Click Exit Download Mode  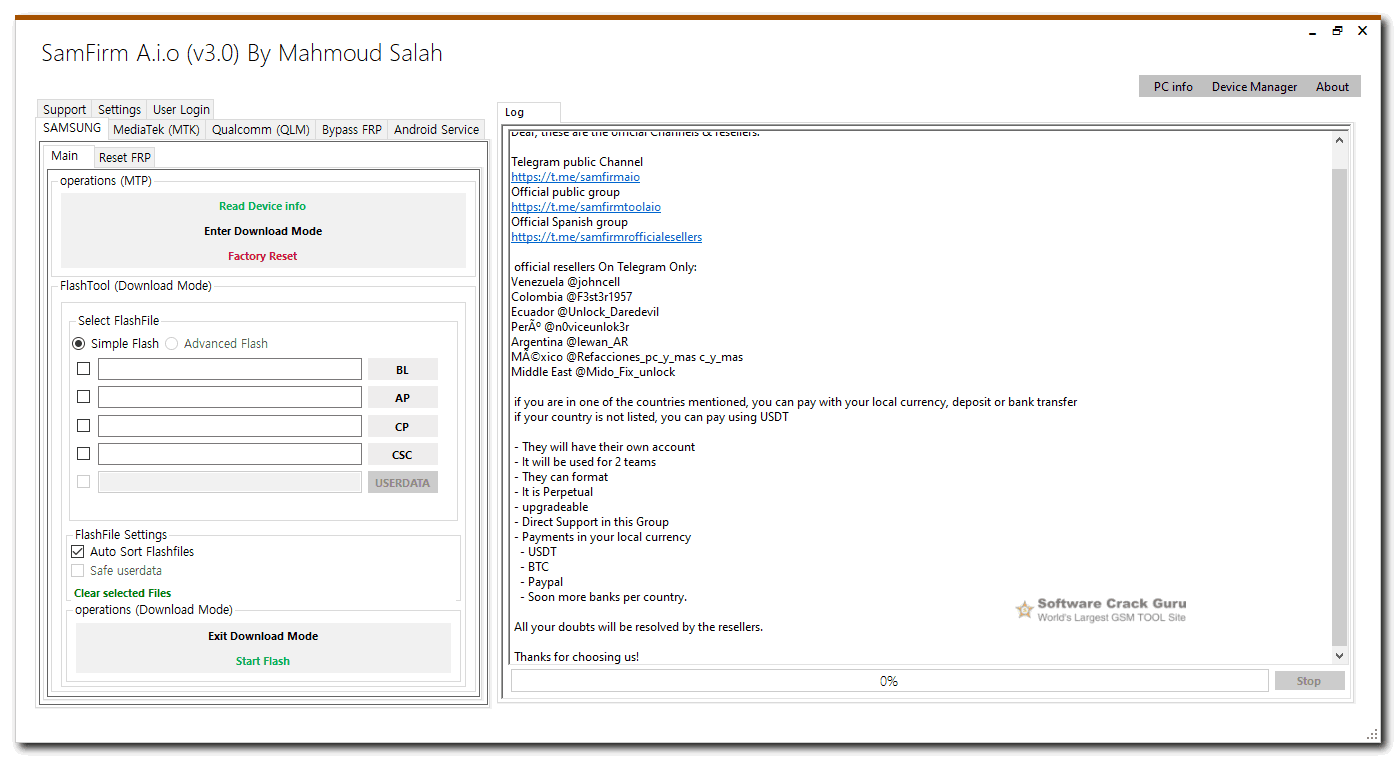click(x=263, y=636)
